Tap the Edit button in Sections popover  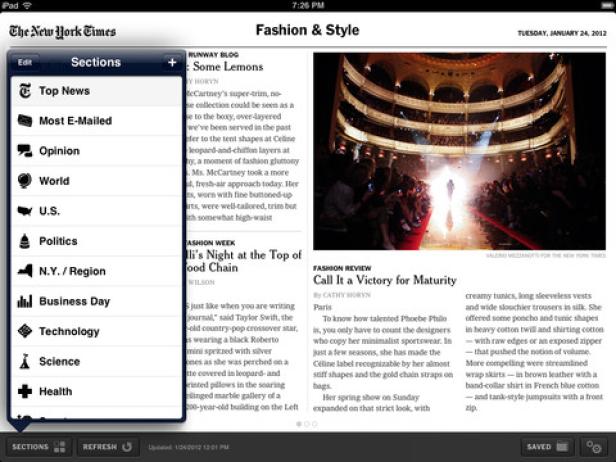tap(24, 62)
